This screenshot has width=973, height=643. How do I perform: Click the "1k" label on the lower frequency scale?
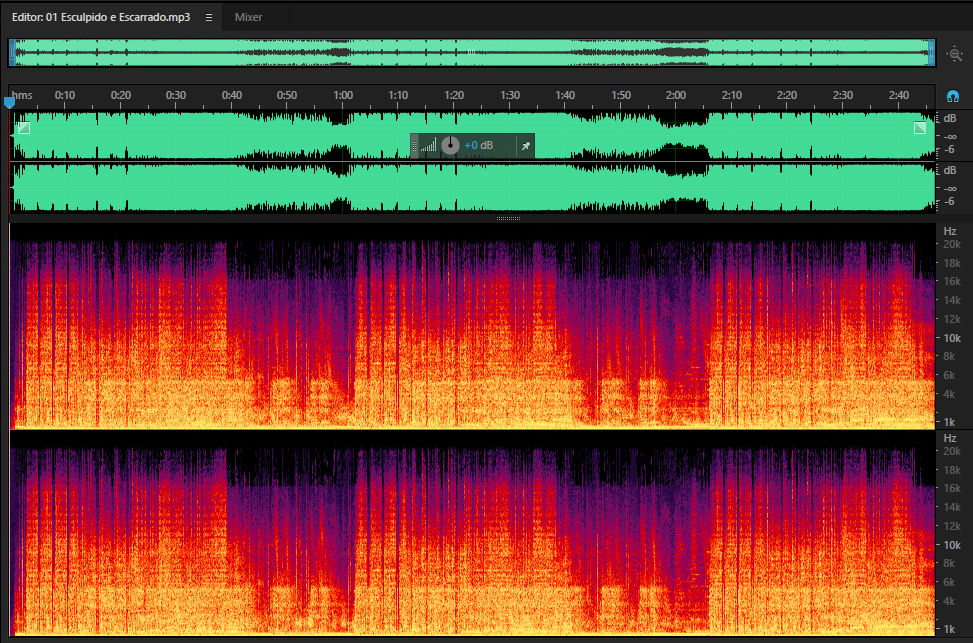[x=949, y=629]
